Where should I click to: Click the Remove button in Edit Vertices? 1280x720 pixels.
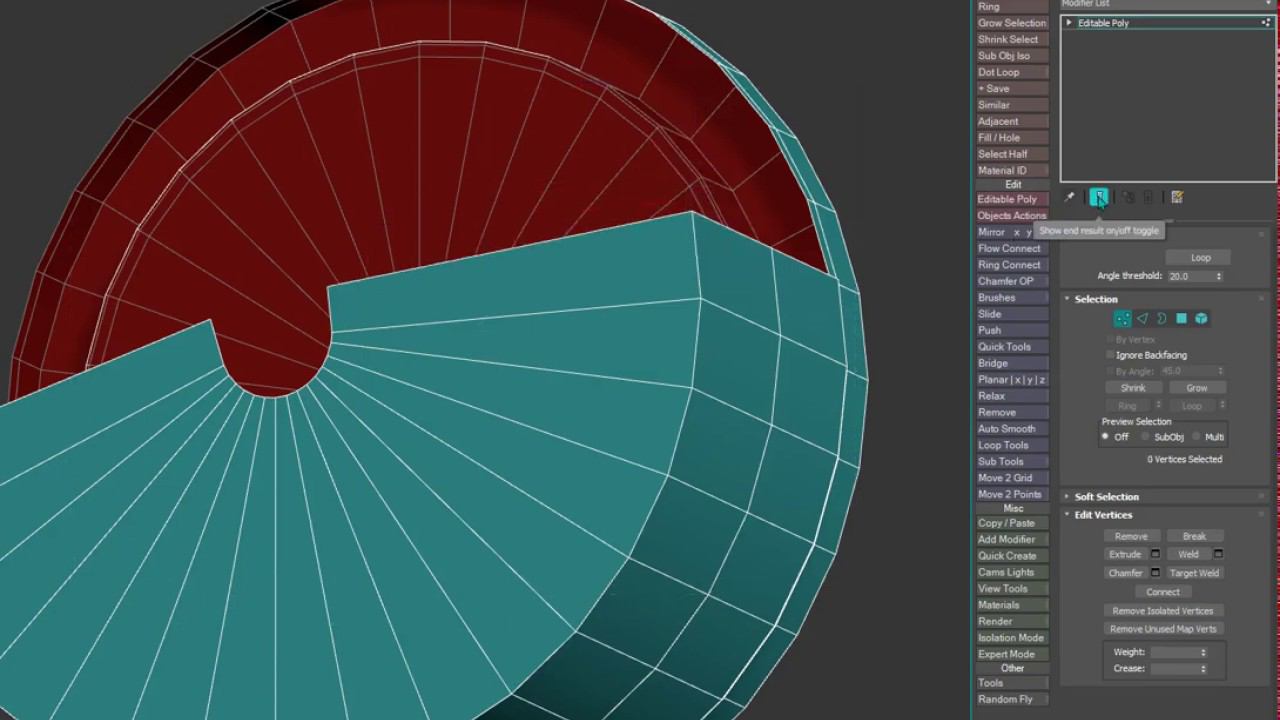[1131, 536]
